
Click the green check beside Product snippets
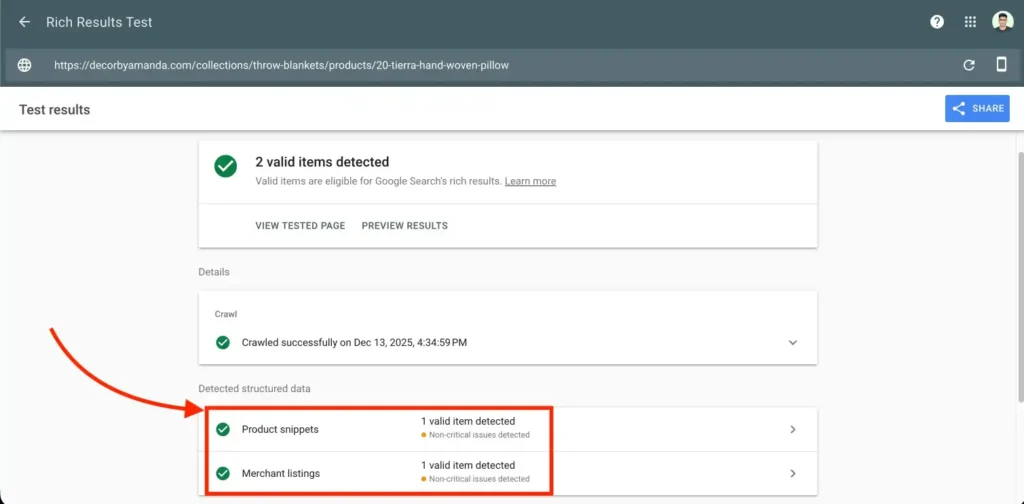[x=223, y=429]
